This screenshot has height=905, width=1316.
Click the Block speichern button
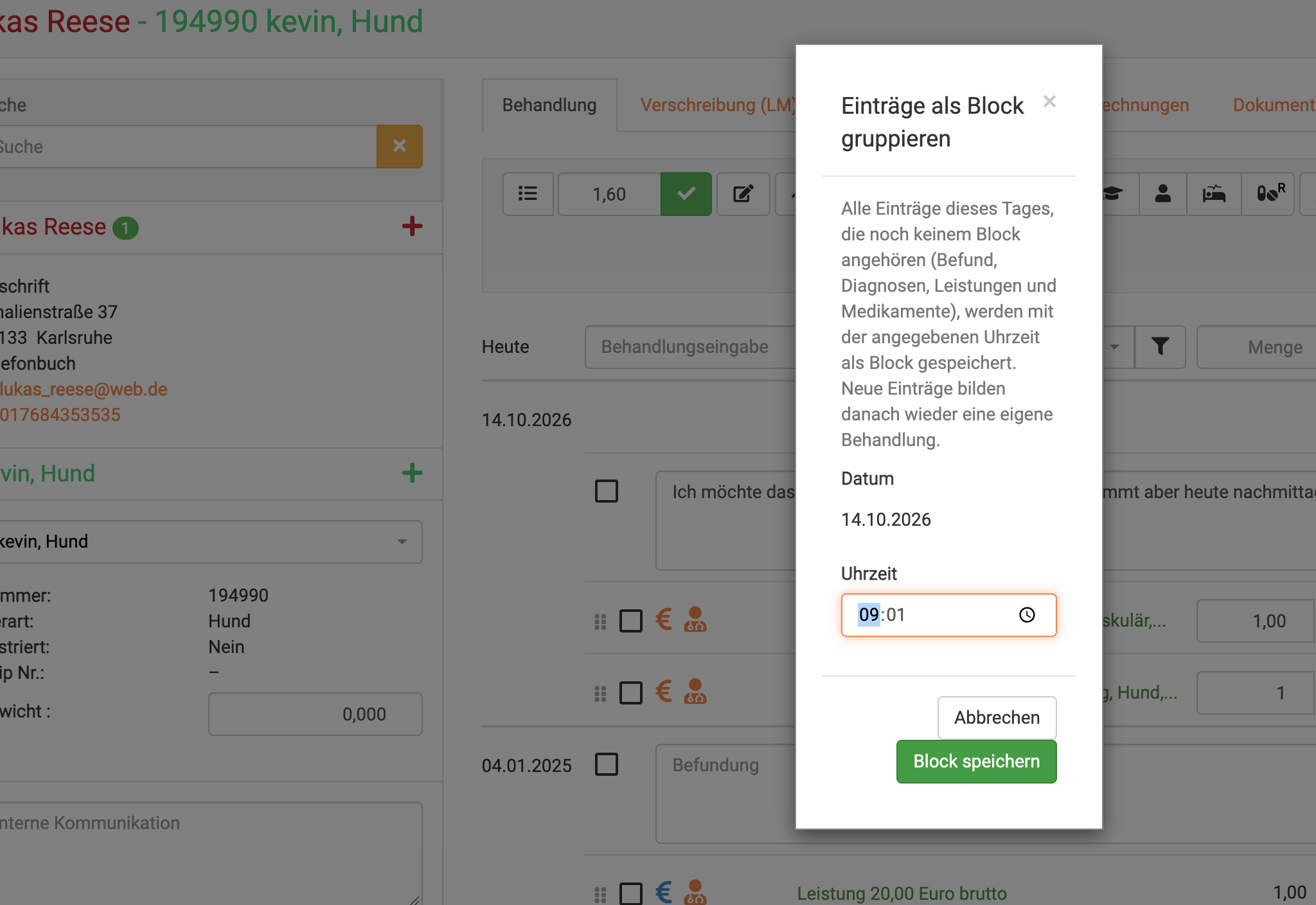976,762
